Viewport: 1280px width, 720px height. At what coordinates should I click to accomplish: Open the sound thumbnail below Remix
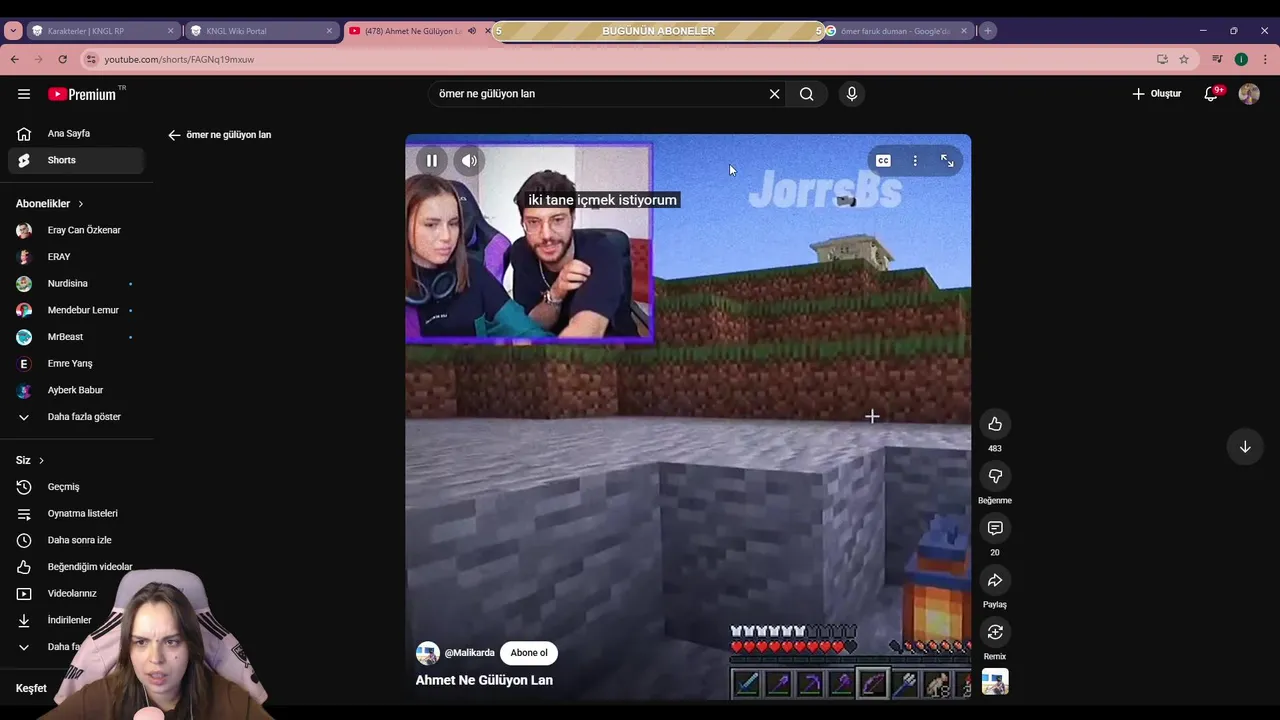(995, 682)
